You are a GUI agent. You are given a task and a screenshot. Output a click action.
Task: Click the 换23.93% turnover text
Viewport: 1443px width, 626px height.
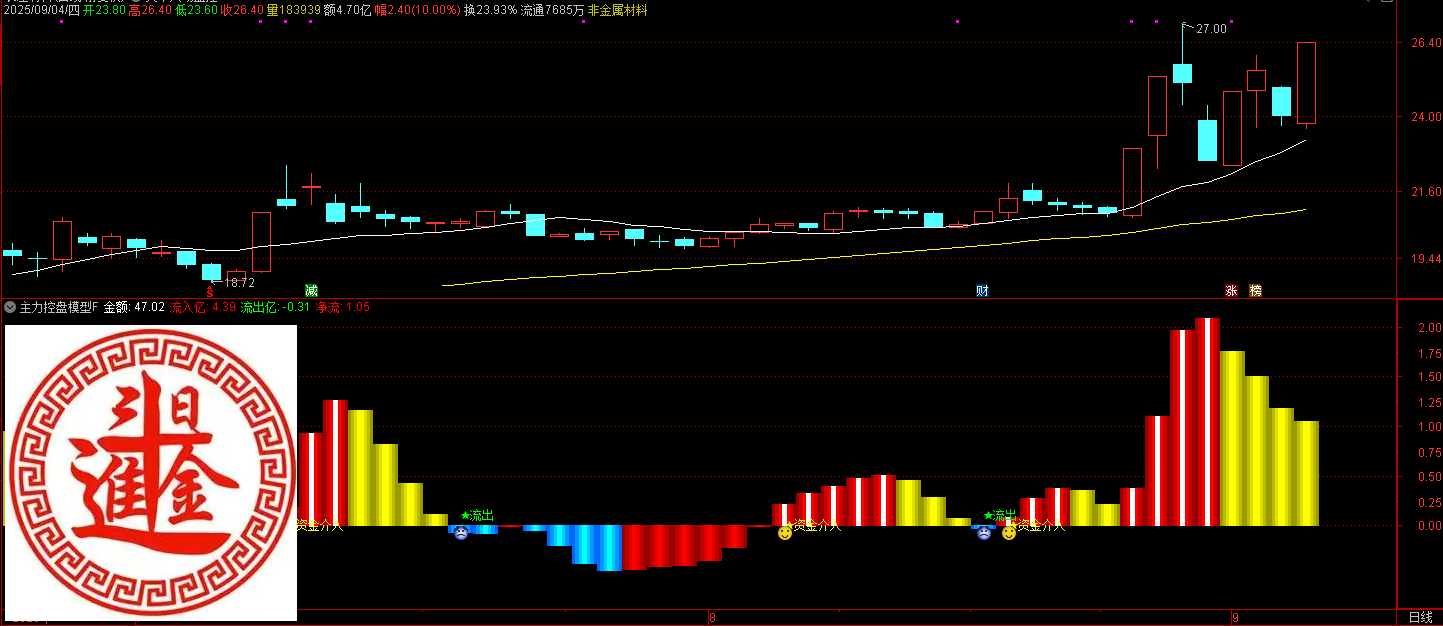(491, 10)
